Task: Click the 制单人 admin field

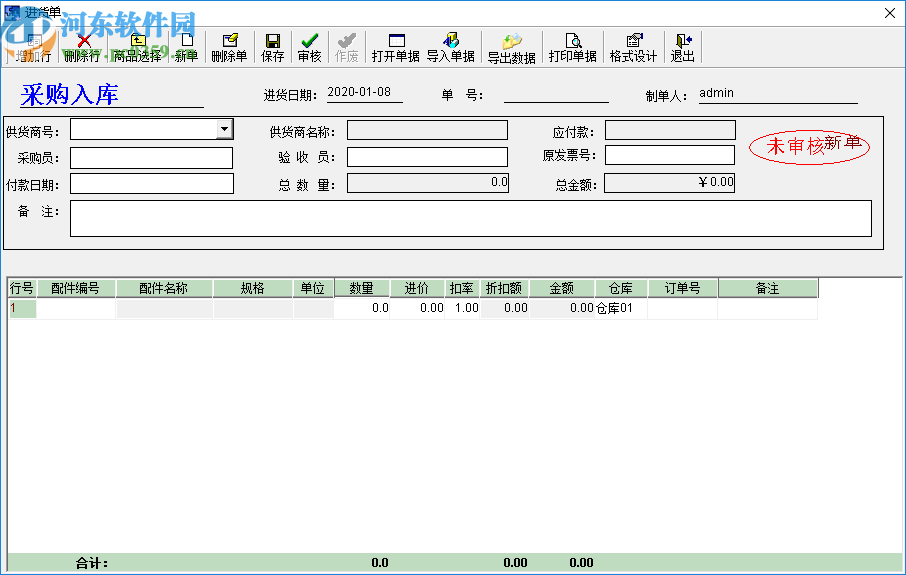Action: point(778,94)
